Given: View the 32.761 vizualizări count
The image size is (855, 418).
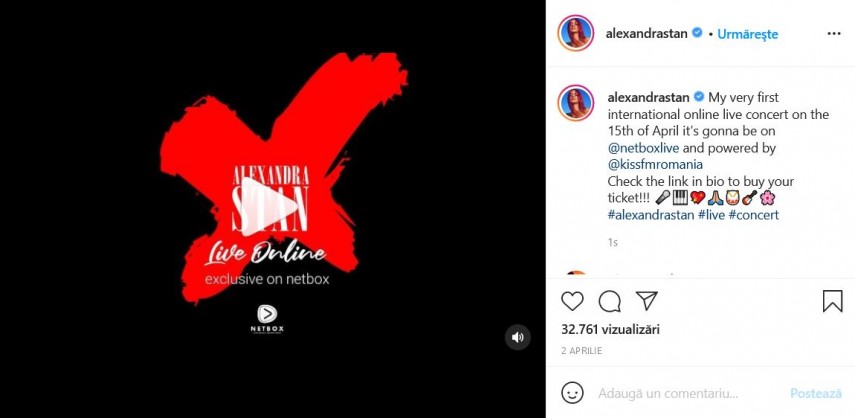Looking at the screenshot, I should click(610, 329).
